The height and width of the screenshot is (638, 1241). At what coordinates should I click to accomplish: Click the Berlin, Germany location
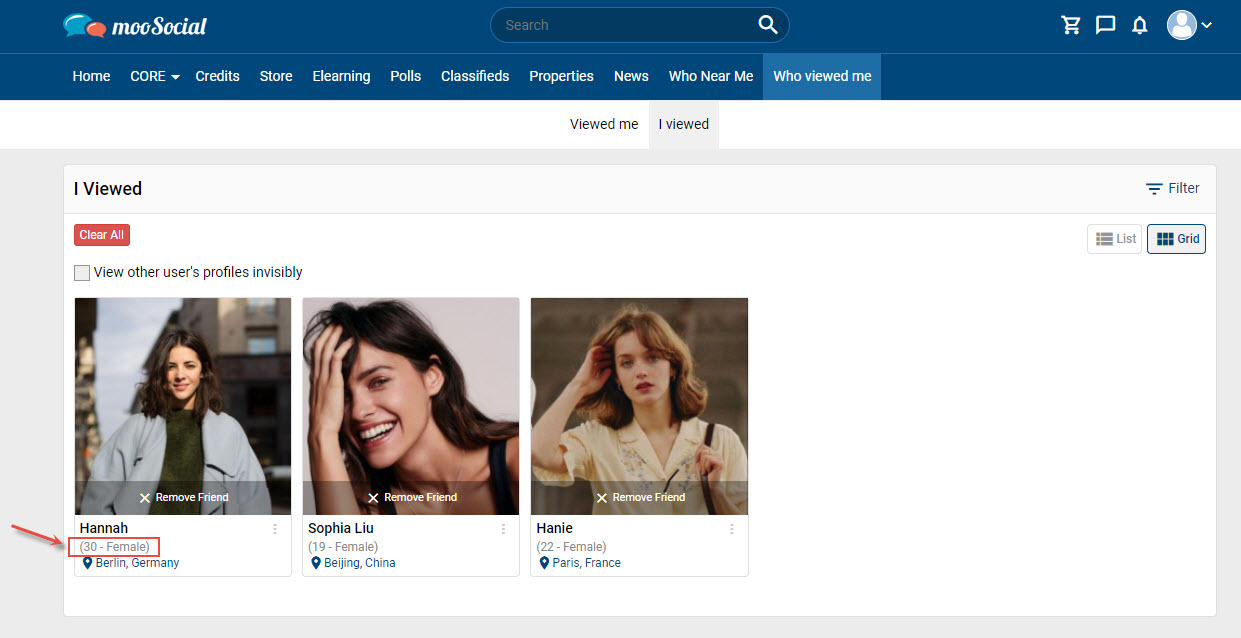[138, 563]
